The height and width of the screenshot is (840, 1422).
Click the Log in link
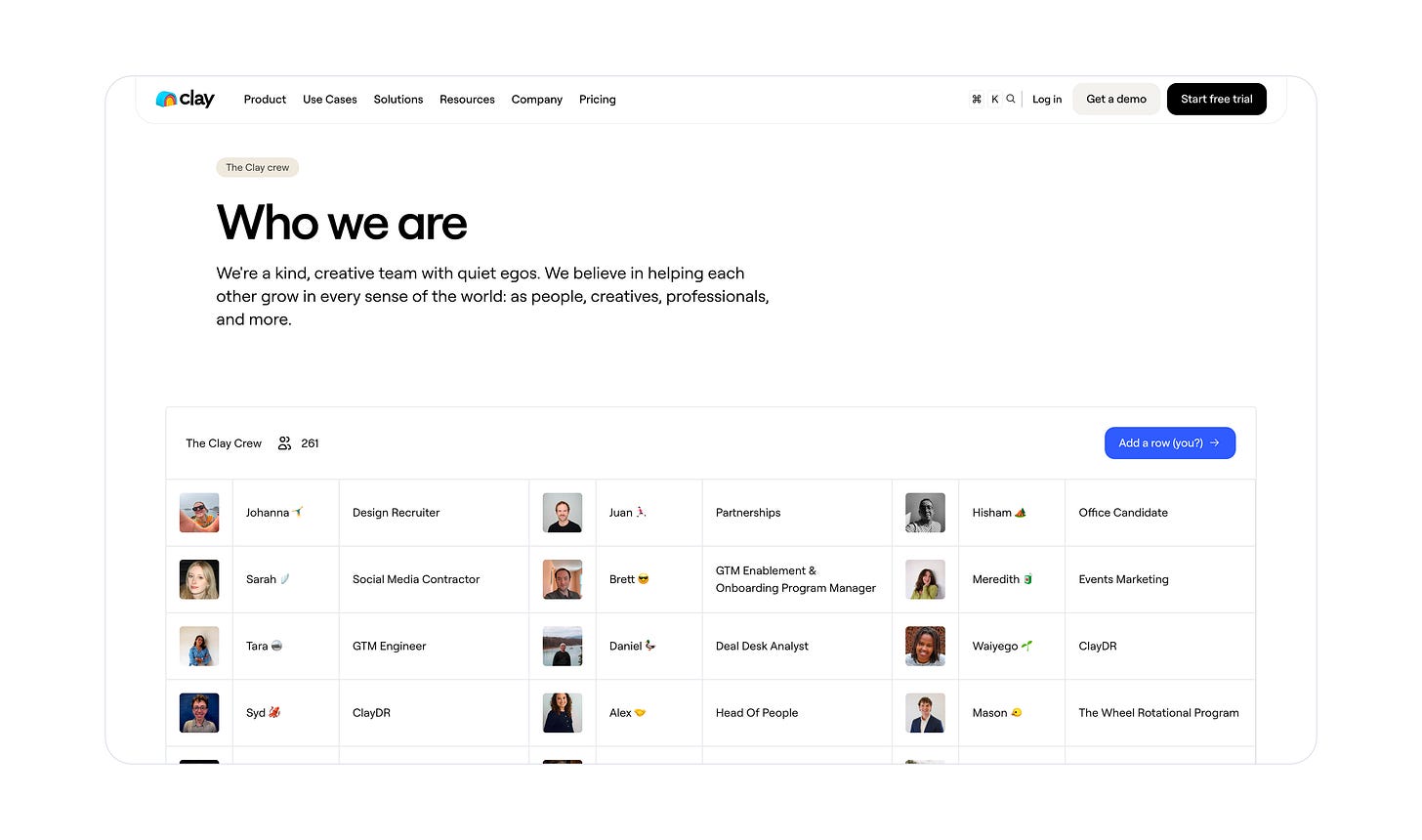pos(1047,100)
